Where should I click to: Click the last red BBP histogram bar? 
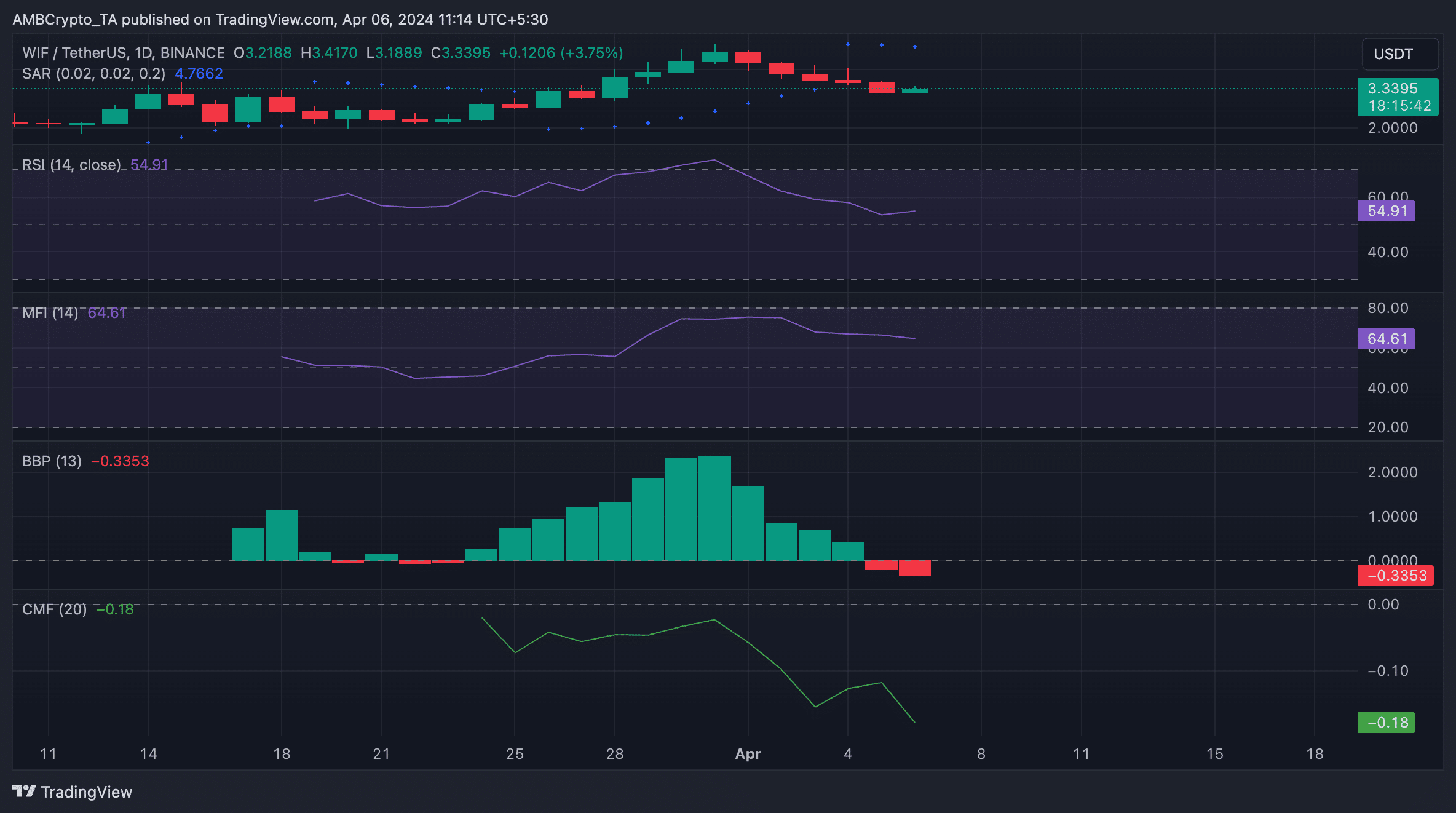(x=915, y=568)
